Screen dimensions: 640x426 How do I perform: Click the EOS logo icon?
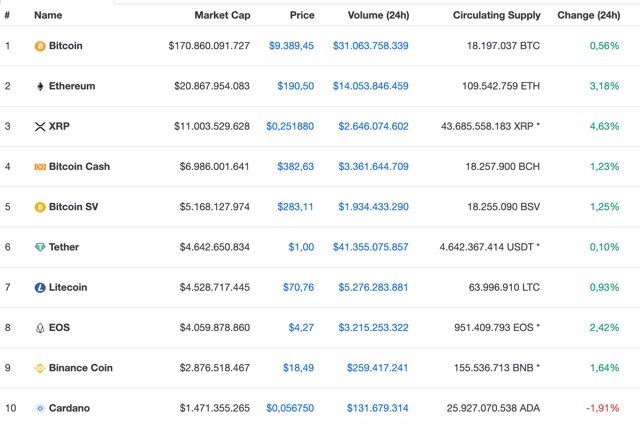point(40,328)
